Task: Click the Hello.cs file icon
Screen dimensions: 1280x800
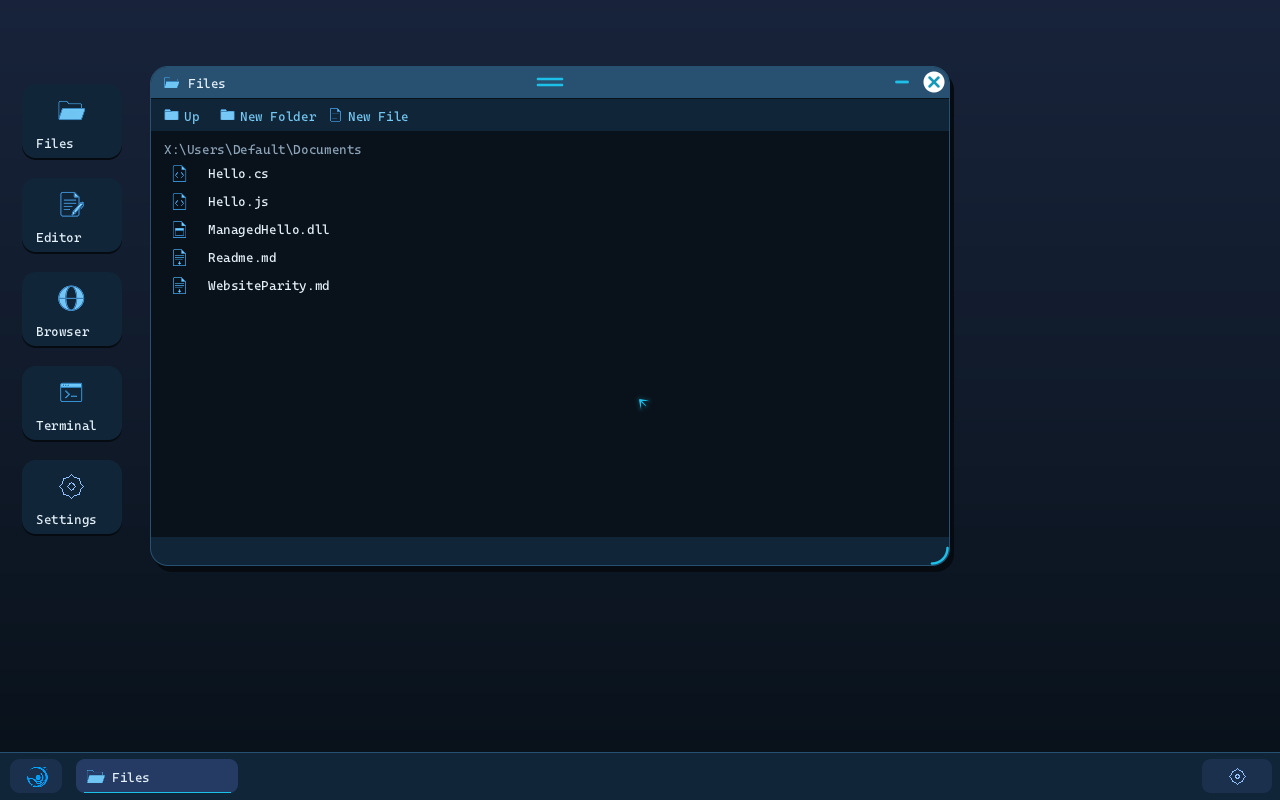Action: [179, 174]
